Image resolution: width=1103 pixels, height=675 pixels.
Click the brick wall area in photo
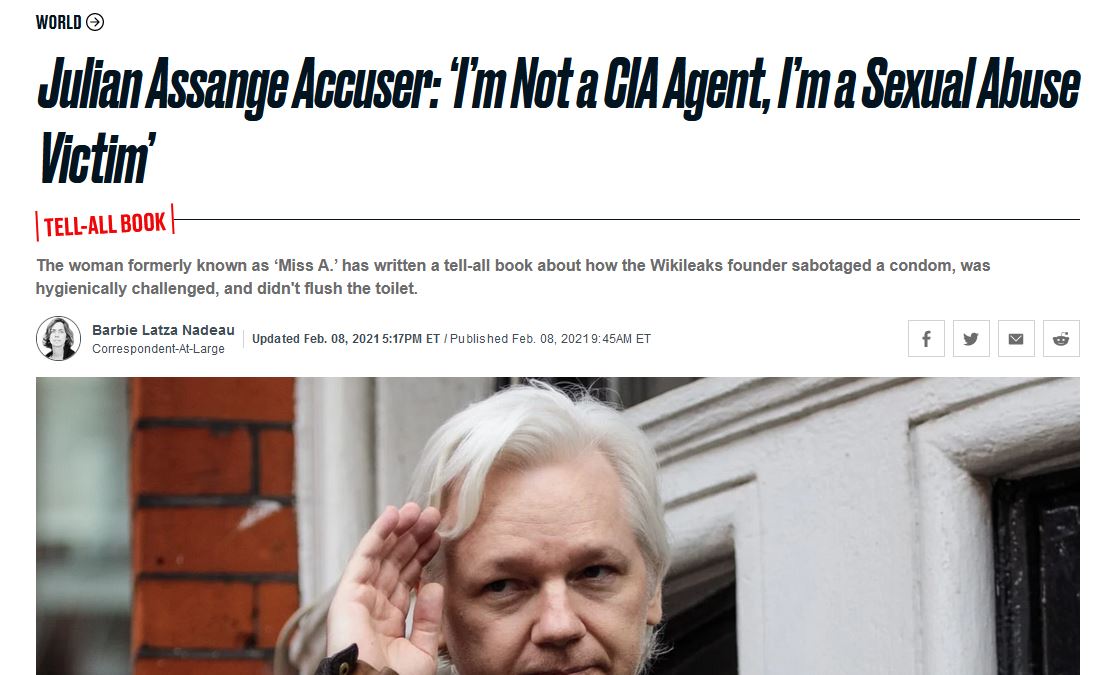pyautogui.click(x=211, y=526)
